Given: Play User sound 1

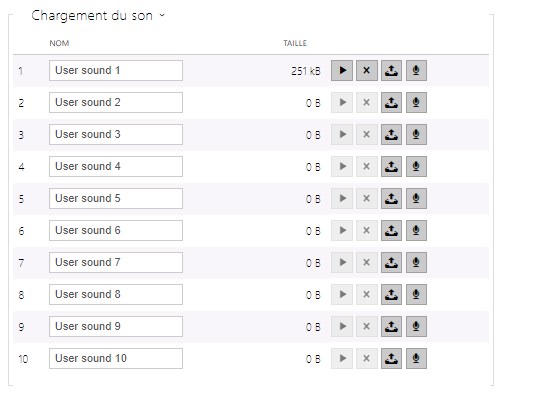Looking at the screenshot, I should pyautogui.click(x=342, y=71).
